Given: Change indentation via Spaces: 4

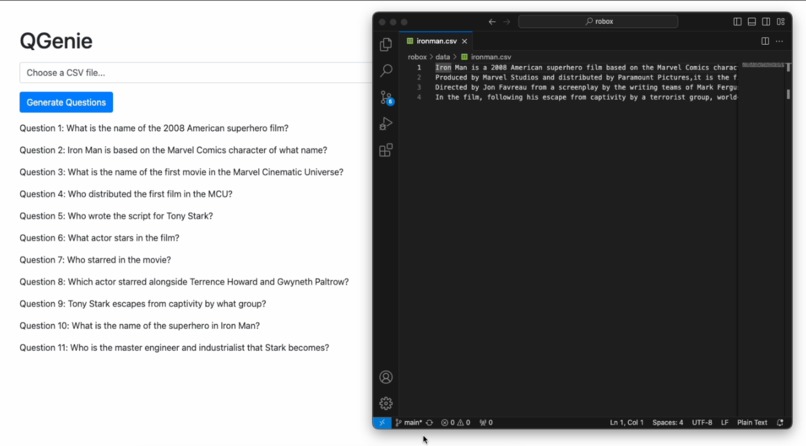Looking at the screenshot, I should (x=668, y=422).
